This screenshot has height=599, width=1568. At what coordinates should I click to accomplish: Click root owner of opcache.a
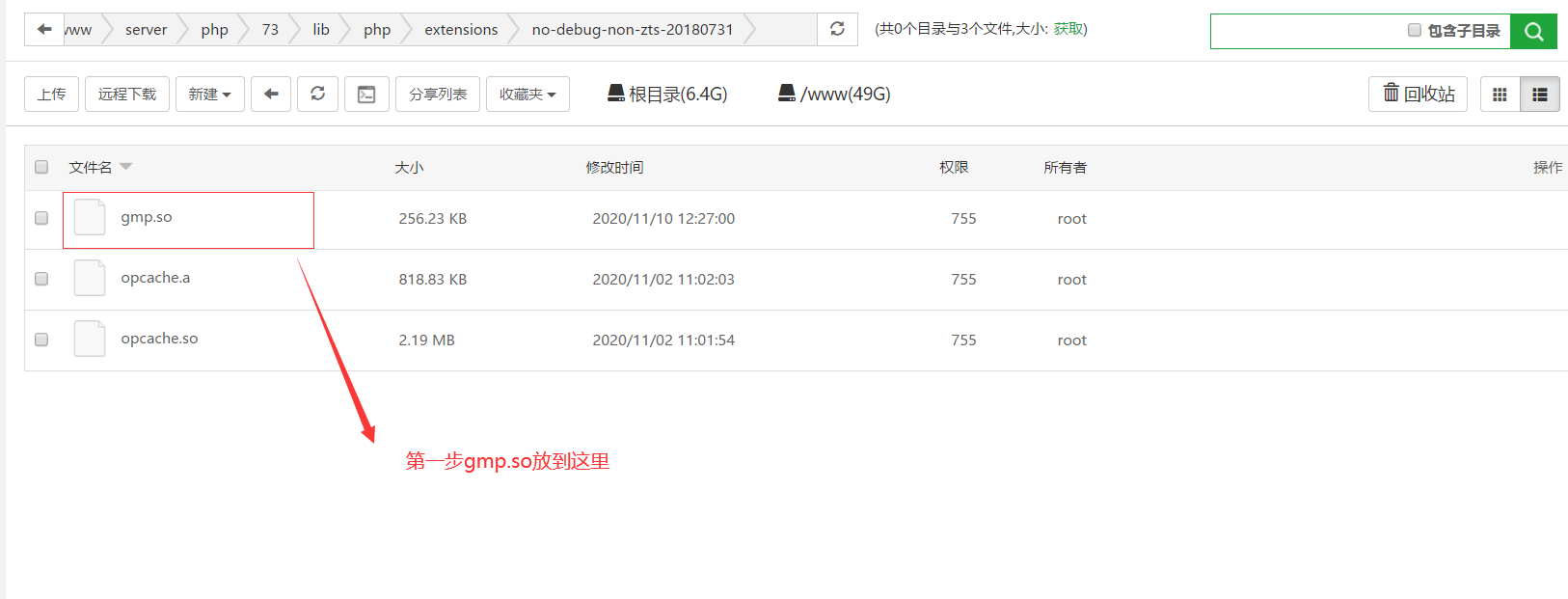tap(1071, 280)
